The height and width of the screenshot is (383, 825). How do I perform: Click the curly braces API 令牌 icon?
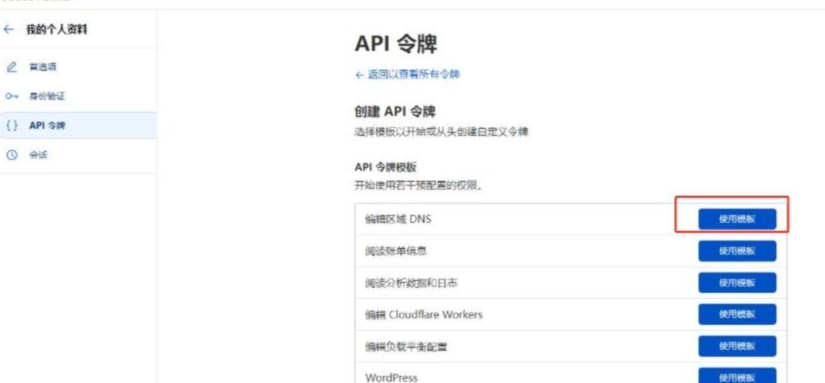coord(12,126)
